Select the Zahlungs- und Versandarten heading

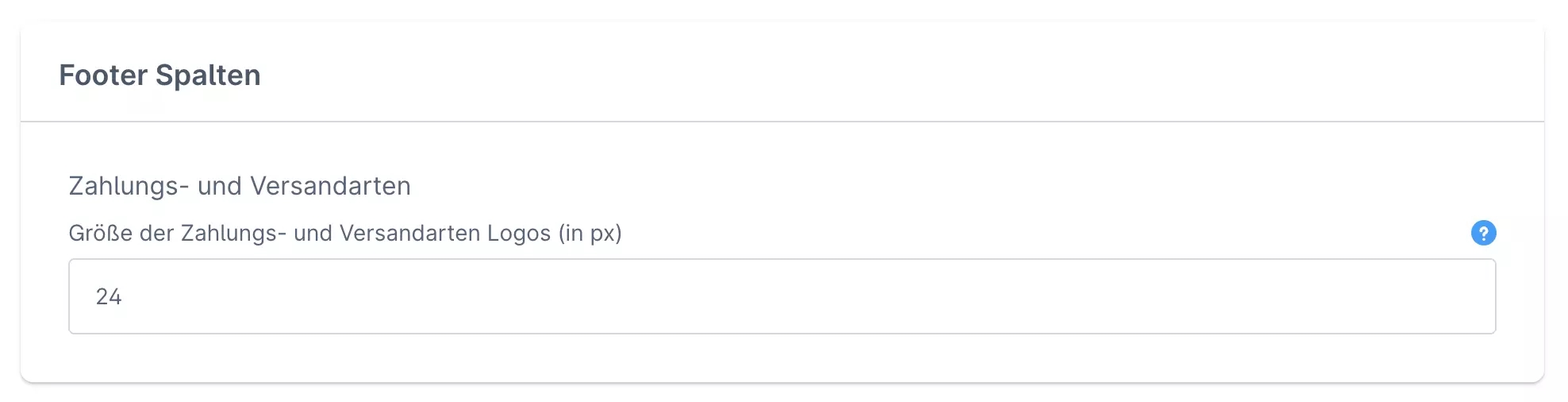pyautogui.click(x=240, y=186)
